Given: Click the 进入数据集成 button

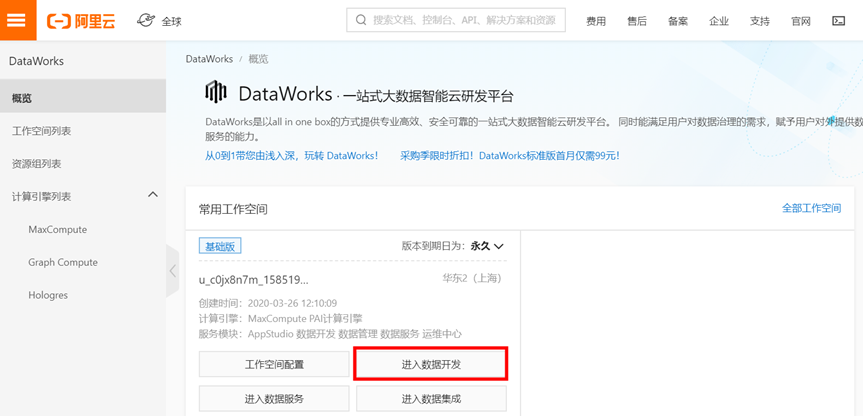Looking at the screenshot, I should coord(431,398).
